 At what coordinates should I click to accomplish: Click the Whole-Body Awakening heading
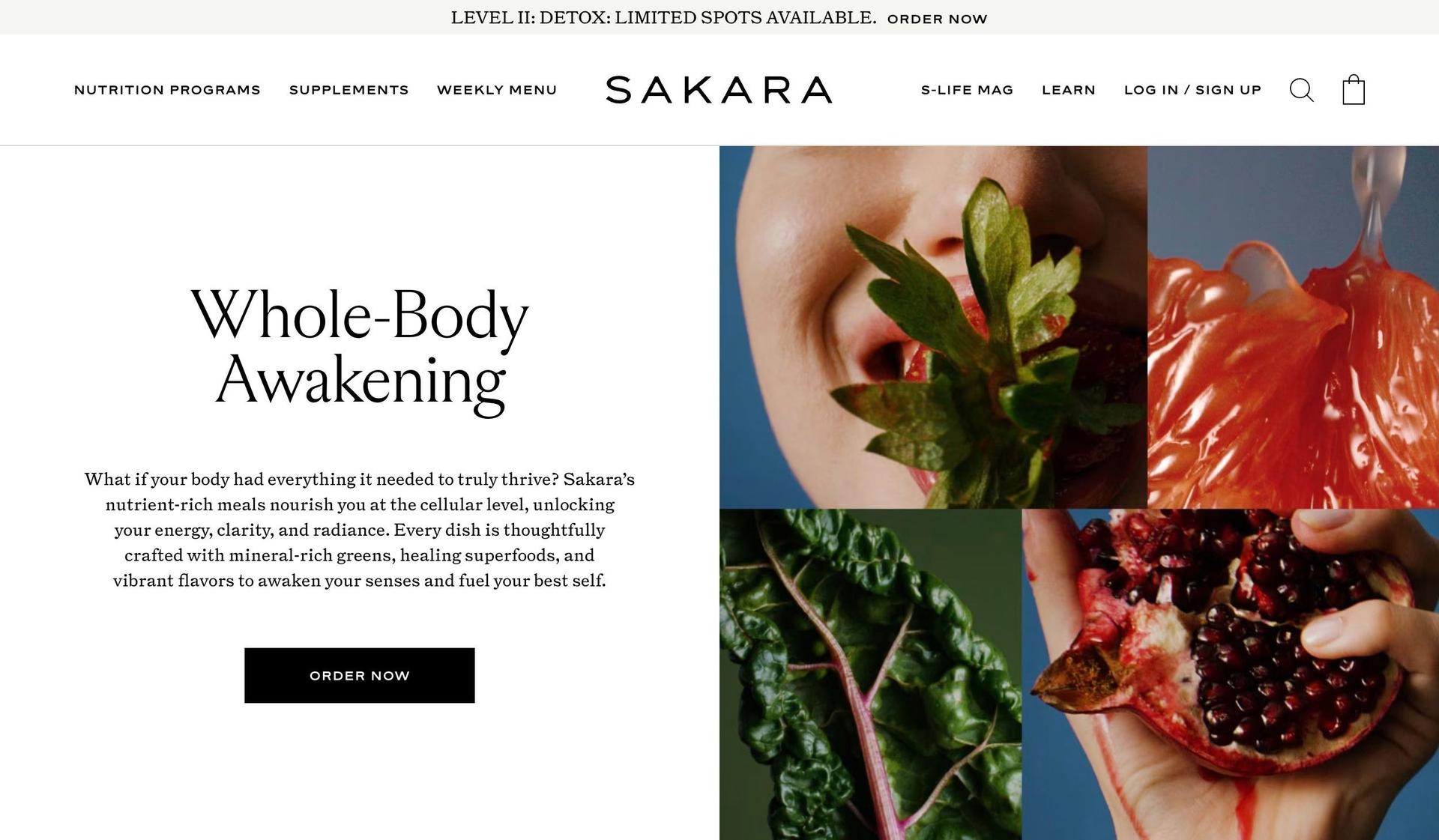tap(360, 348)
